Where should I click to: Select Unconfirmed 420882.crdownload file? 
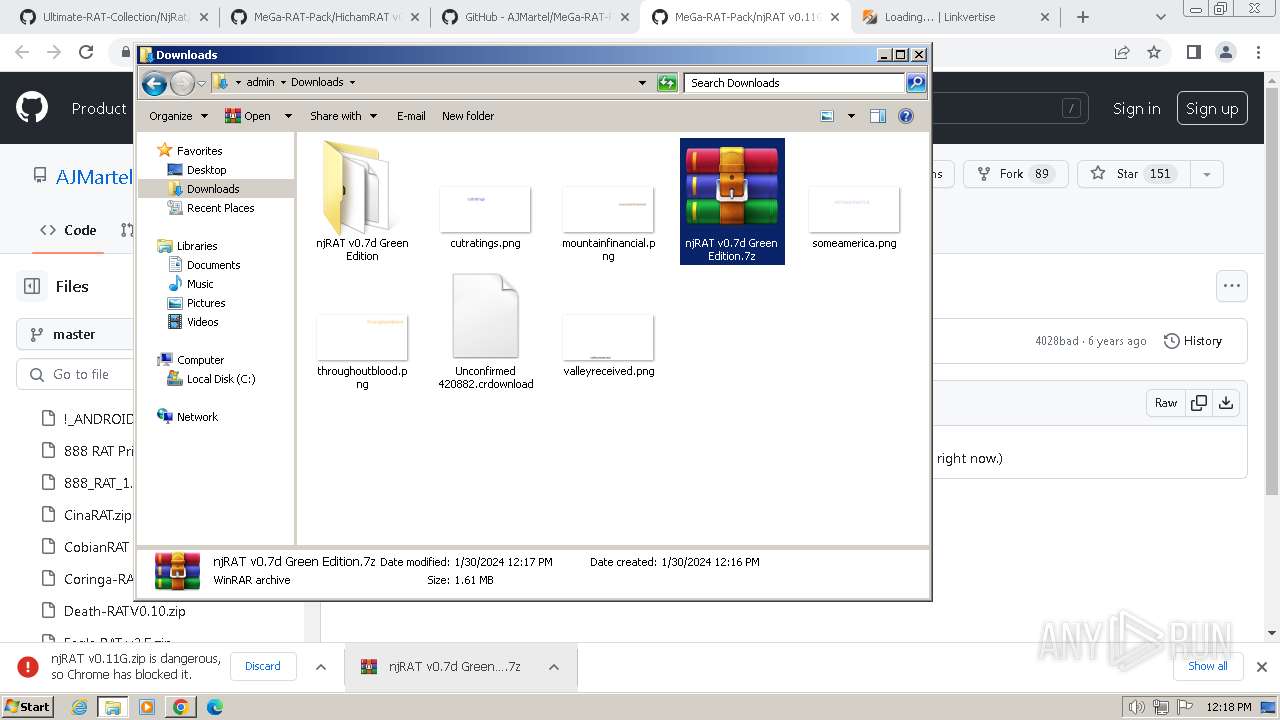pyautogui.click(x=485, y=332)
